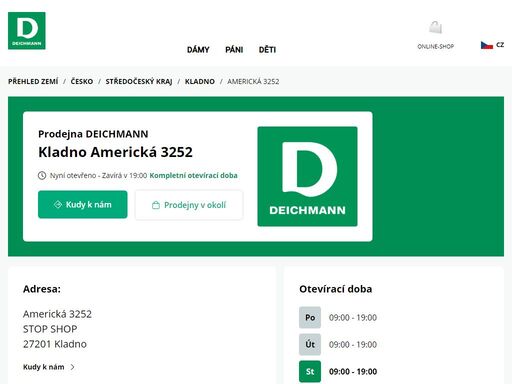Image resolution: width=512 pixels, height=384 pixels.
Task: Open the PÁNI menu
Action: (x=234, y=50)
